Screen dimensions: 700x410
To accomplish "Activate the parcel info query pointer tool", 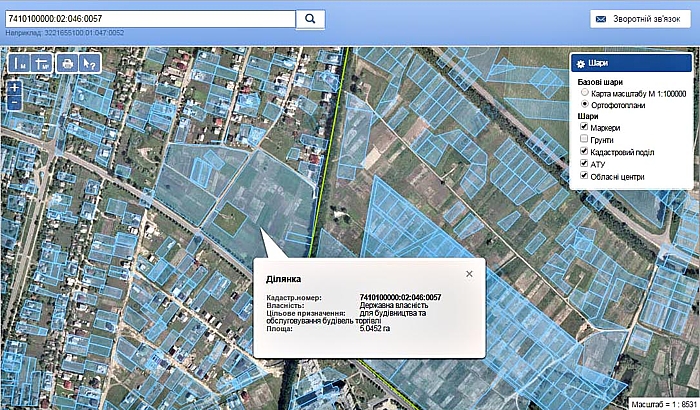I will coord(90,63).
